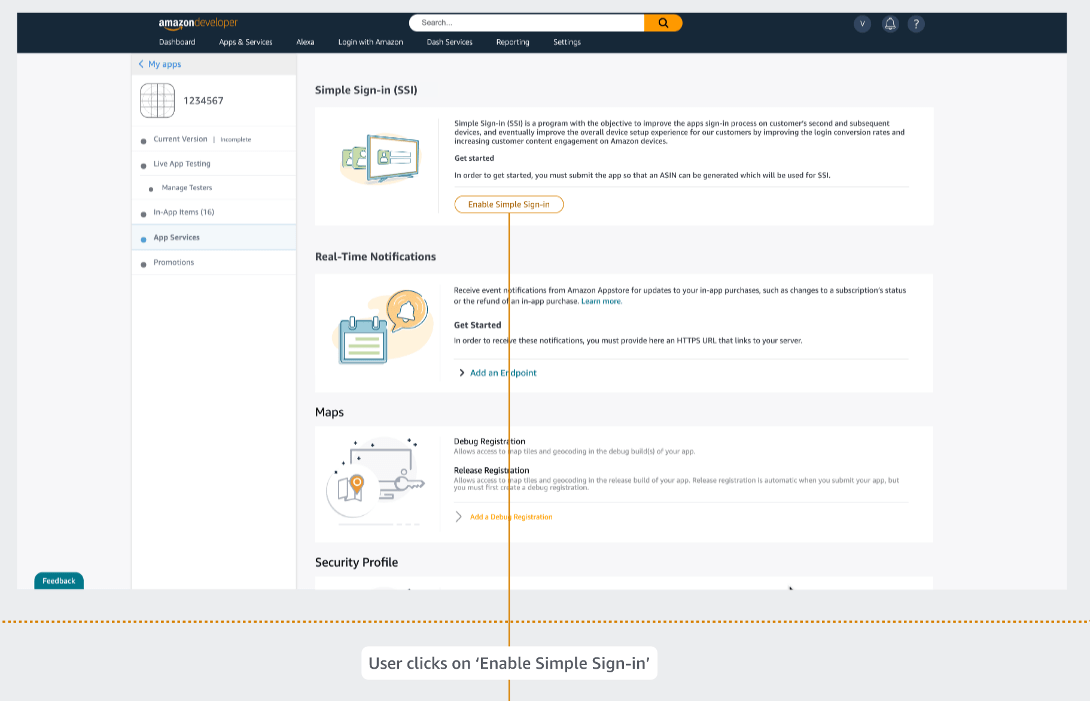Open the Apps & Services menu

coord(246,42)
